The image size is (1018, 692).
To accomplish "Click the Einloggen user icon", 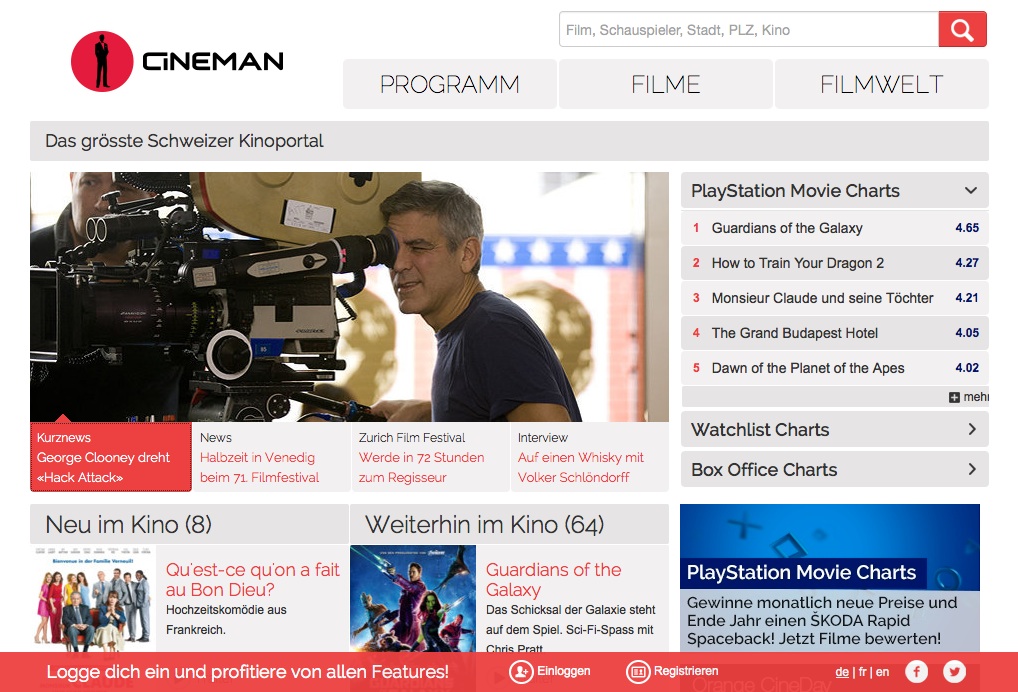I will [520, 672].
